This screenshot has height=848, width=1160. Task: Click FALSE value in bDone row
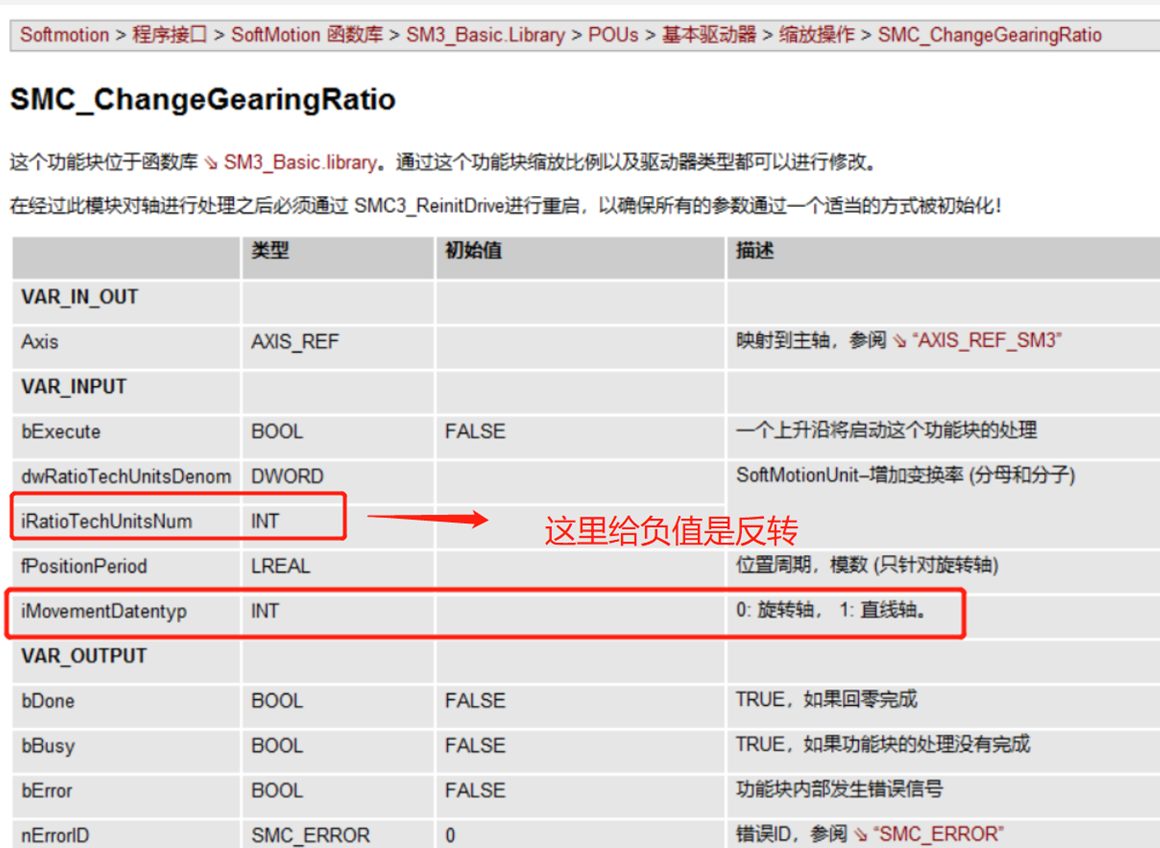pyautogui.click(x=475, y=701)
